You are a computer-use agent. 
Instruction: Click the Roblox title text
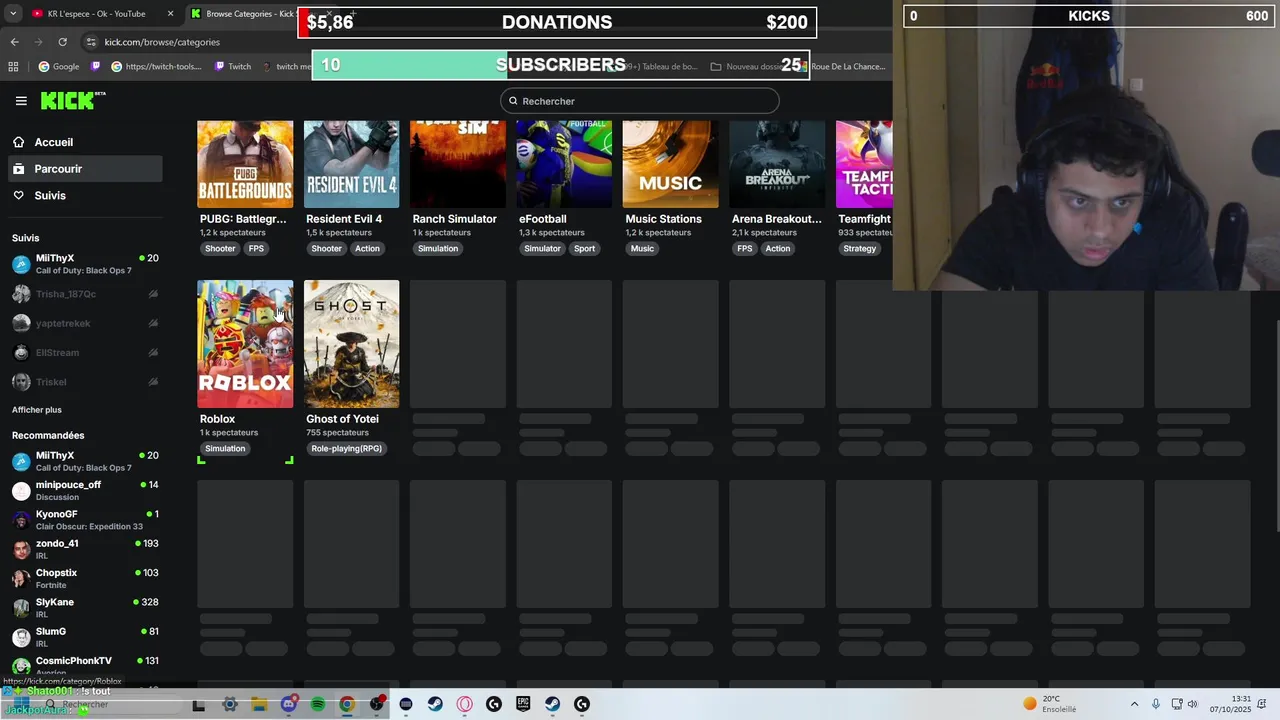[x=217, y=419]
